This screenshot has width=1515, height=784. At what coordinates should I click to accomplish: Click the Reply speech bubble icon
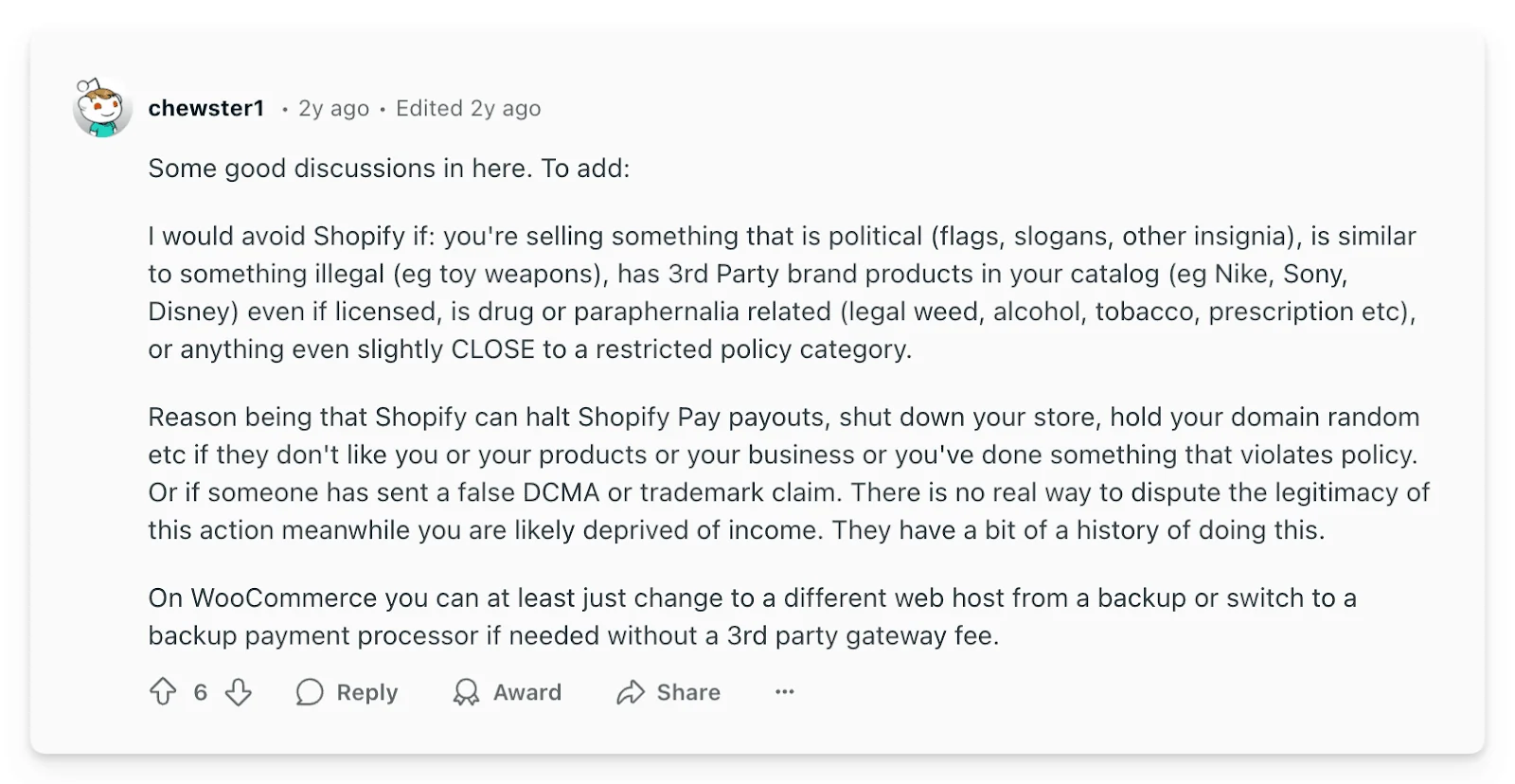click(309, 692)
